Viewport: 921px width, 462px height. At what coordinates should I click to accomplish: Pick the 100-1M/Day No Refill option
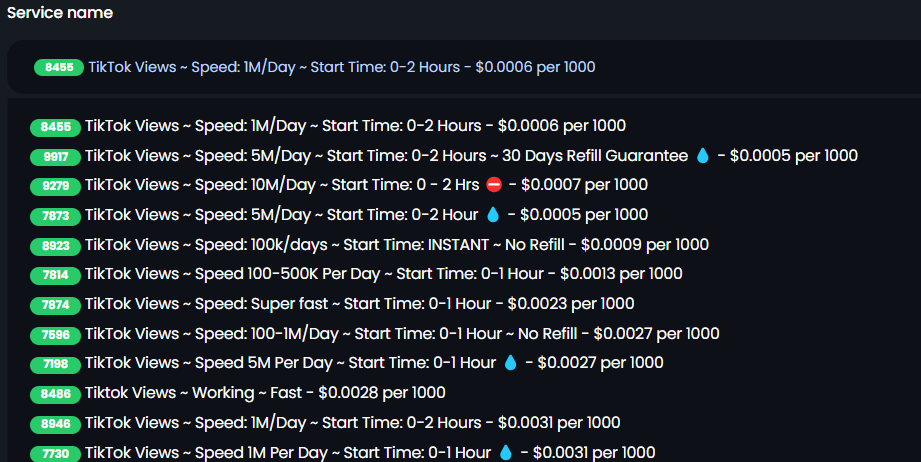pos(375,334)
